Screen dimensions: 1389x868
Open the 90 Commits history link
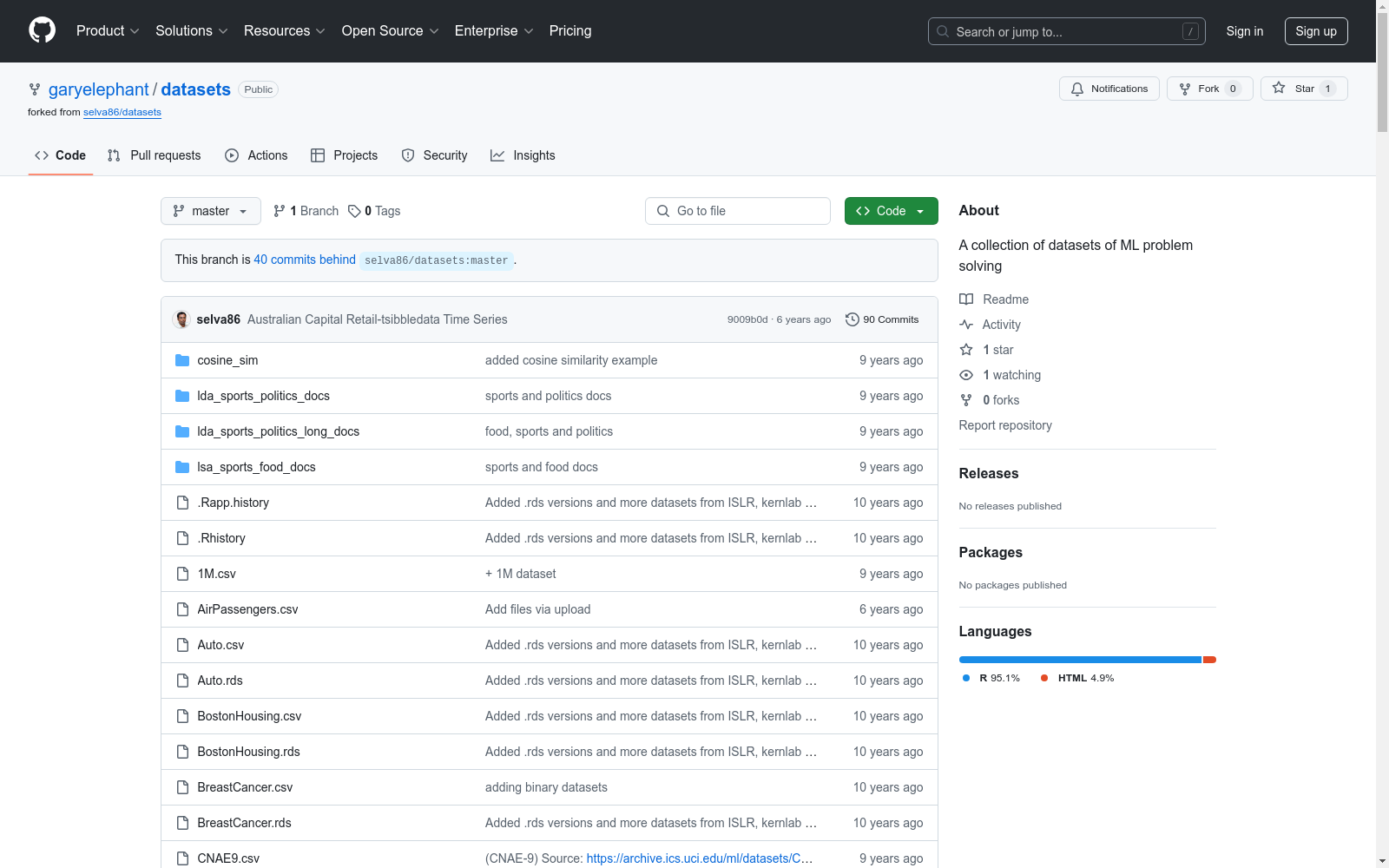pos(882,319)
